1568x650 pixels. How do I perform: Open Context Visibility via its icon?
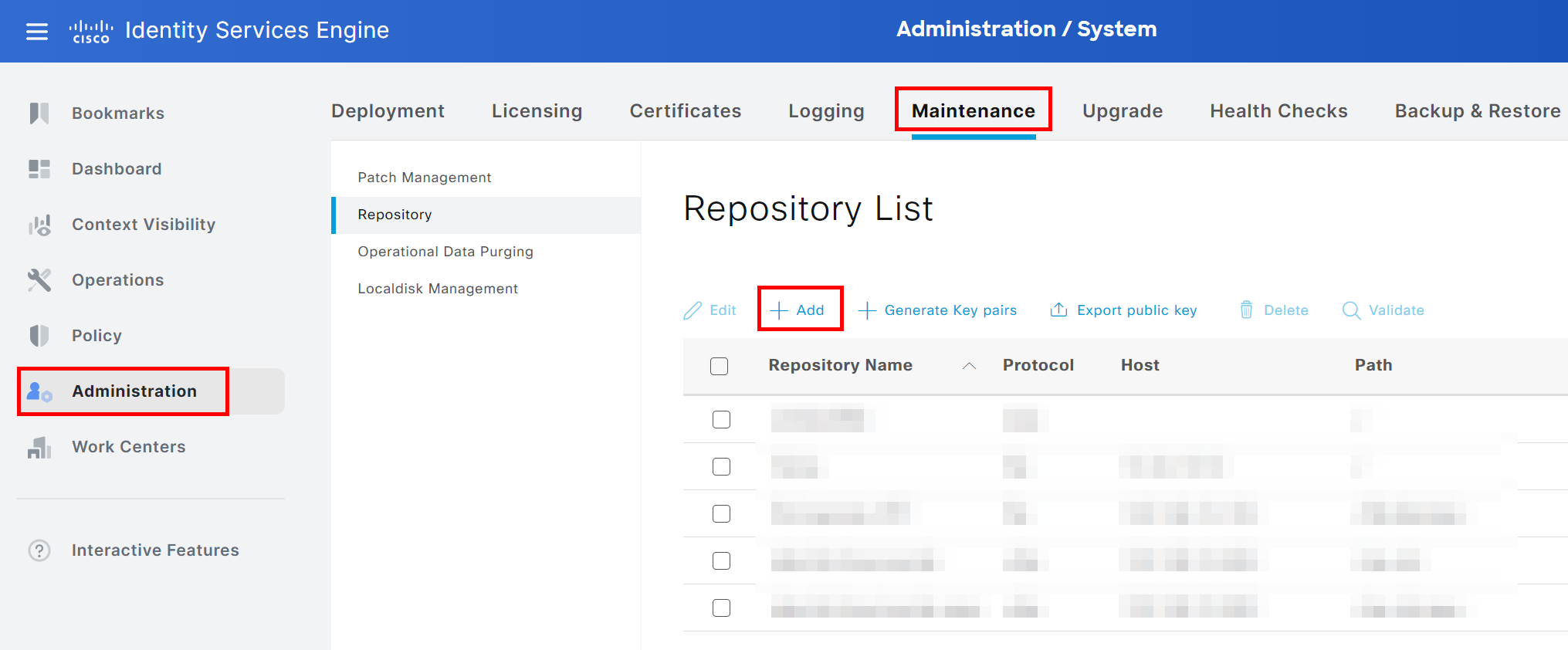click(x=39, y=225)
